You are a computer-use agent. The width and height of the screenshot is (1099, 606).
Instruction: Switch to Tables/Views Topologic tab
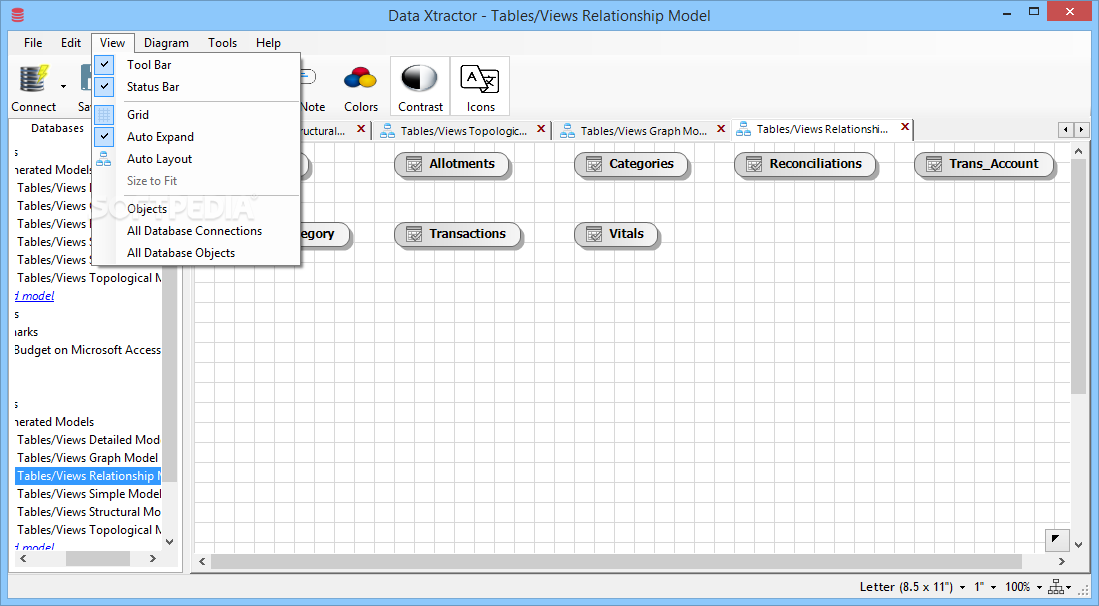point(463,131)
